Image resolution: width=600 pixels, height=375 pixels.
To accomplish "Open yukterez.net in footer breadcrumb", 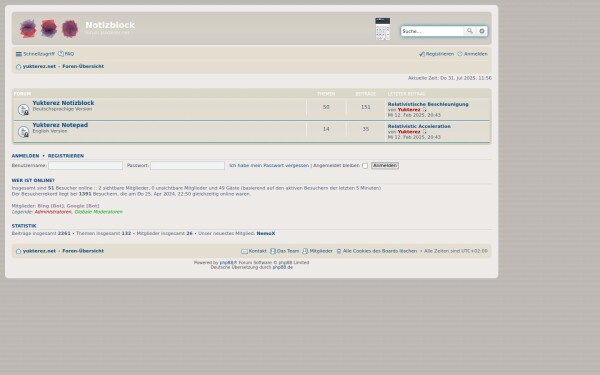I will (x=39, y=251).
